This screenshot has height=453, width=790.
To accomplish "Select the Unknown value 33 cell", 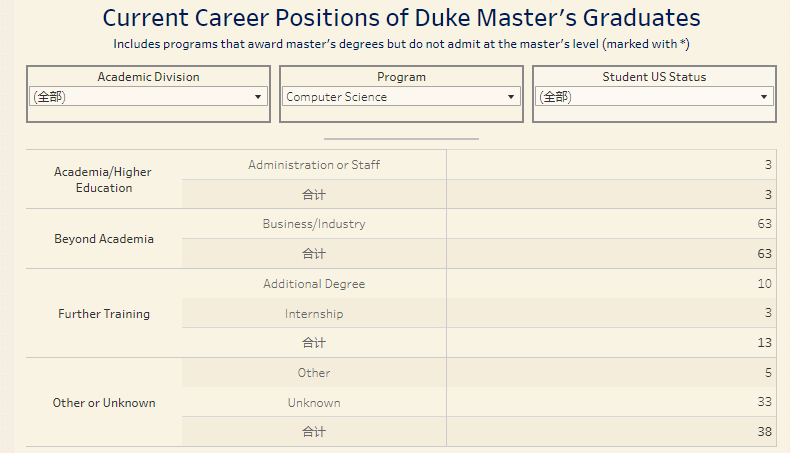I will tap(611, 402).
